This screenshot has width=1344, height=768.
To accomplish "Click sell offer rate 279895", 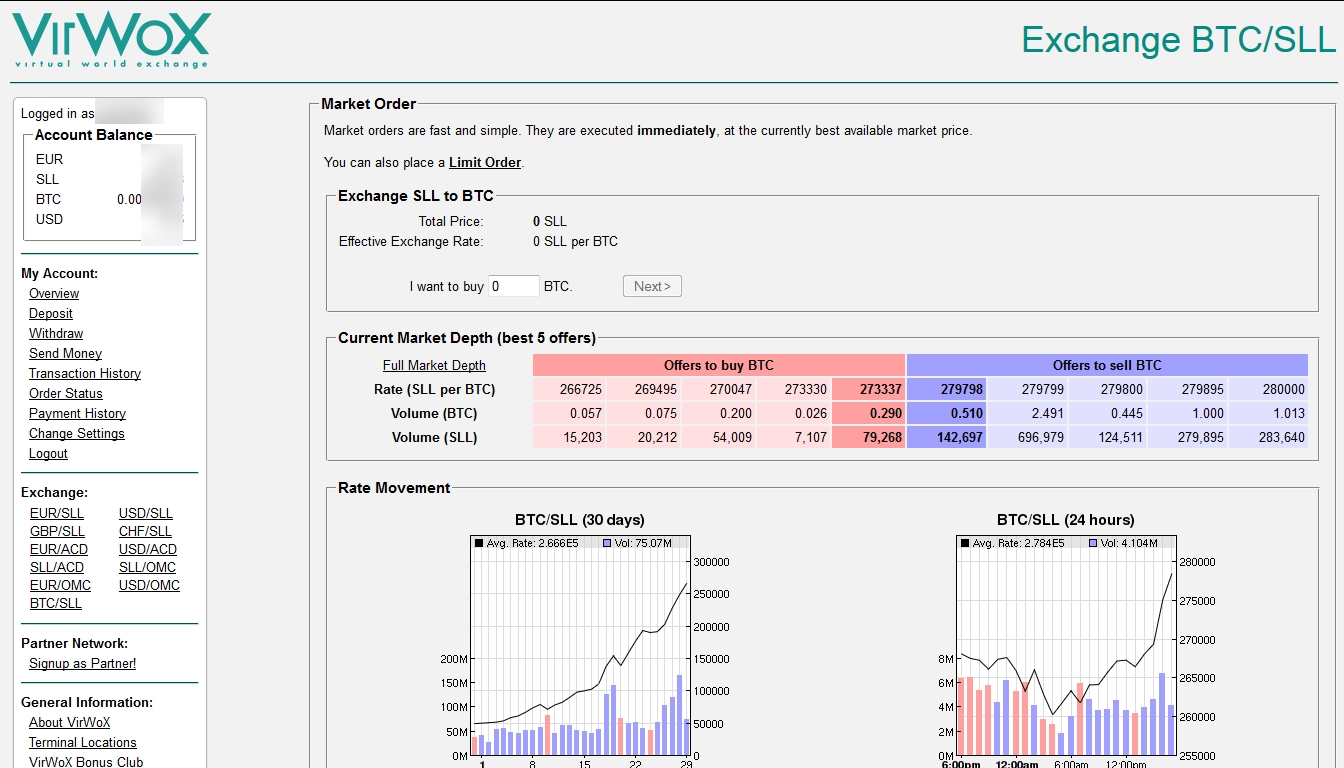I will click(x=1188, y=389).
